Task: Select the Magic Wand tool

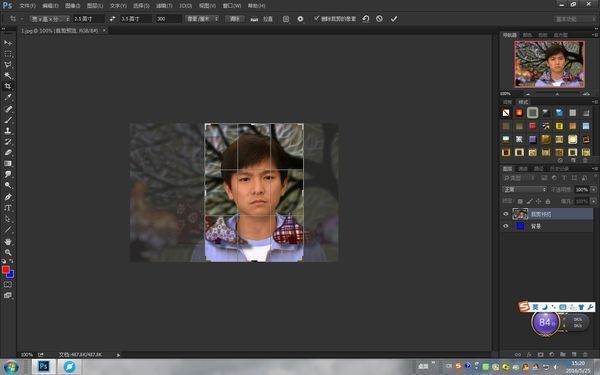Action: click(8, 75)
